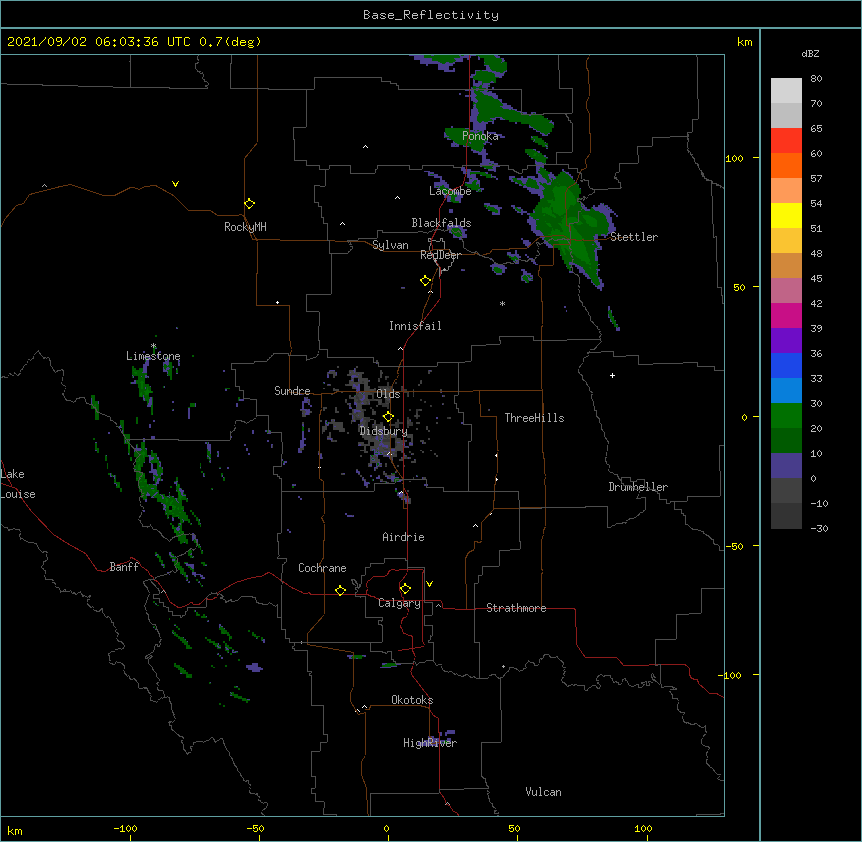Click the Lacombe city label
The image size is (862, 842).
450,191
